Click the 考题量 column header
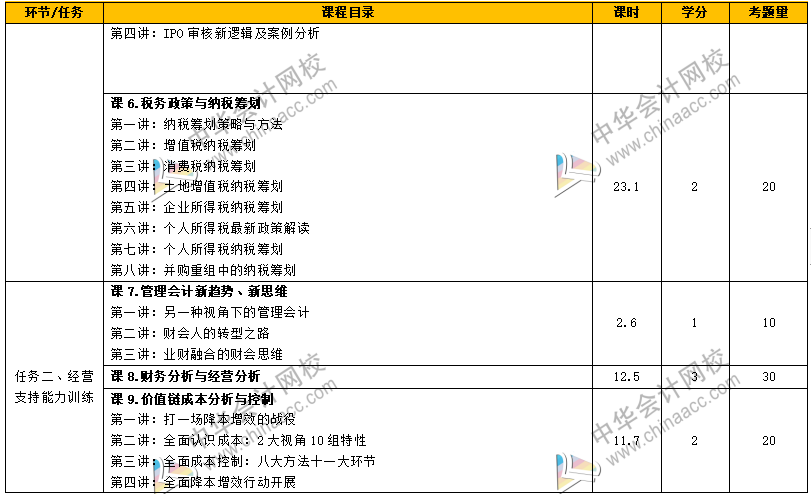 (768, 12)
